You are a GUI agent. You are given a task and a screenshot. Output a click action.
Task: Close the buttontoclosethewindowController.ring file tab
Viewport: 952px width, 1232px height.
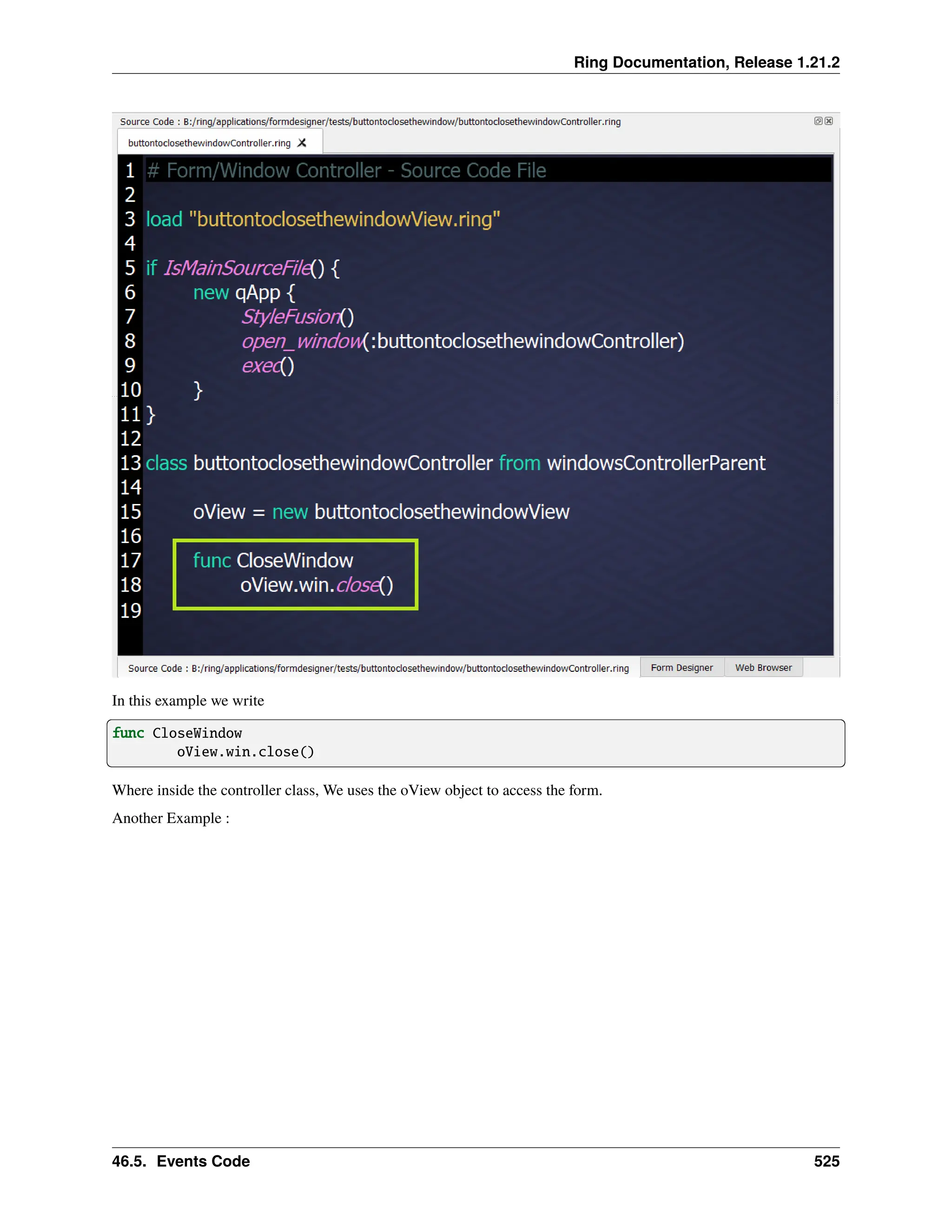(302, 143)
